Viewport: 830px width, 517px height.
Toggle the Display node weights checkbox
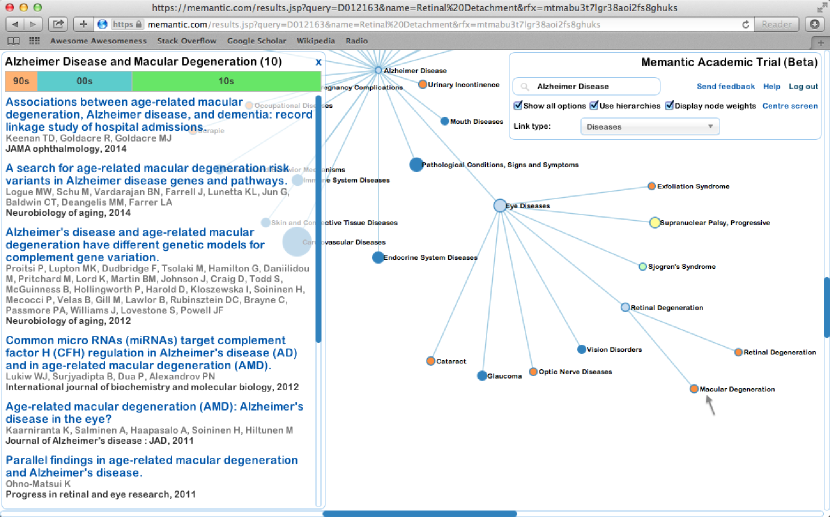pos(669,105)
